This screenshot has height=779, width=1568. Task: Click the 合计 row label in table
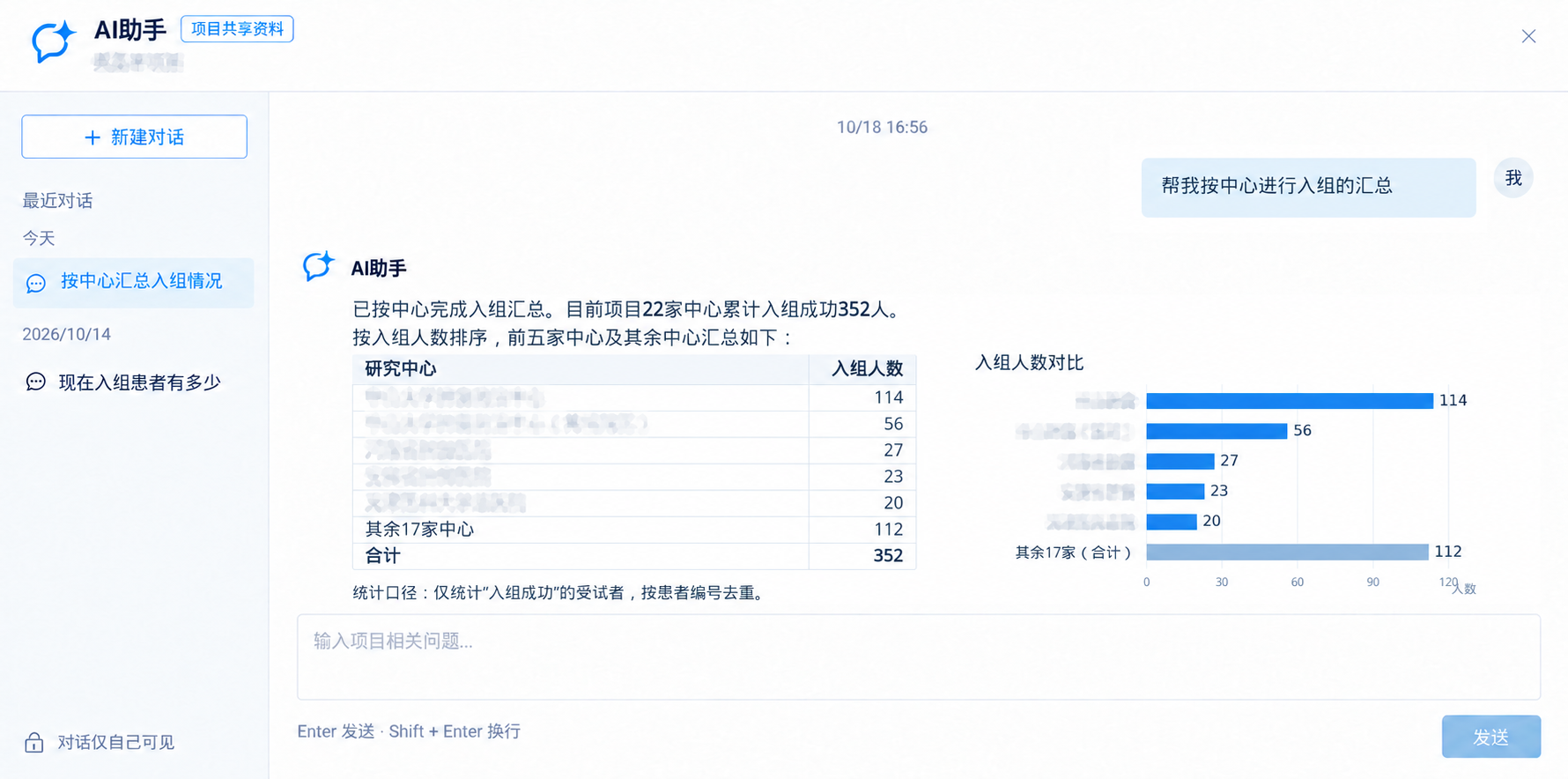coord(382,556)
